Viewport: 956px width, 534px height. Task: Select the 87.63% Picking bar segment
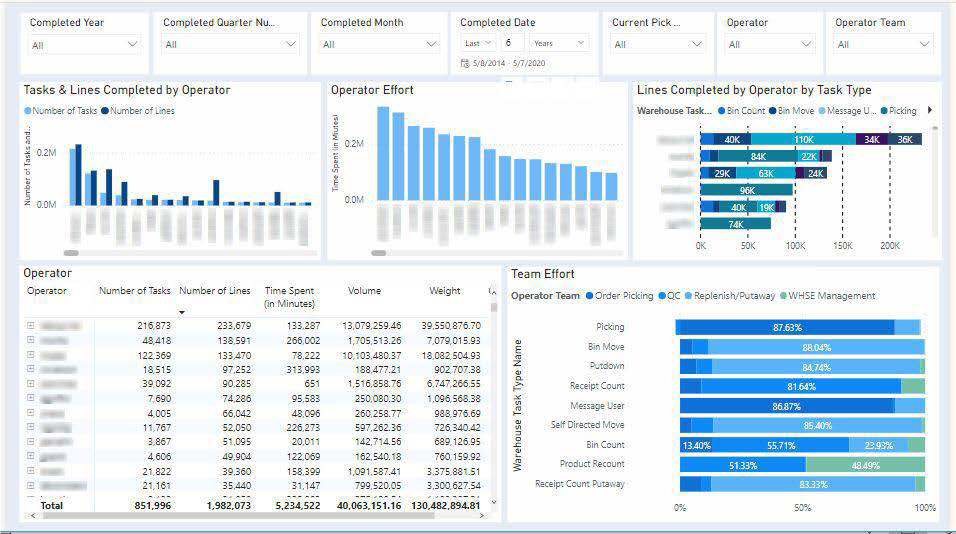click(785, 327)
